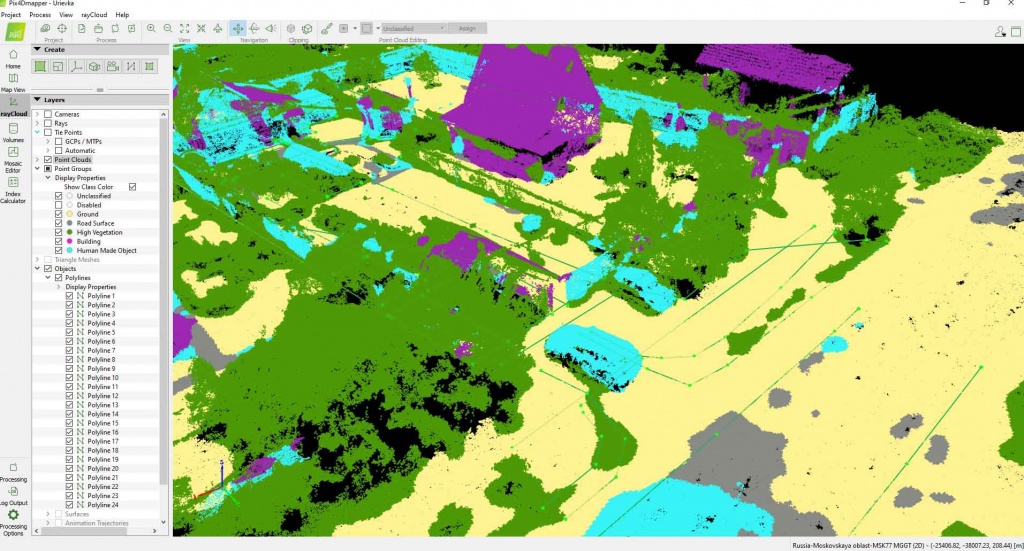This screenshot has height=551, width=1024.
Task: Hide Polyline 12 via its checkbox
Action: tap(69, 396)
